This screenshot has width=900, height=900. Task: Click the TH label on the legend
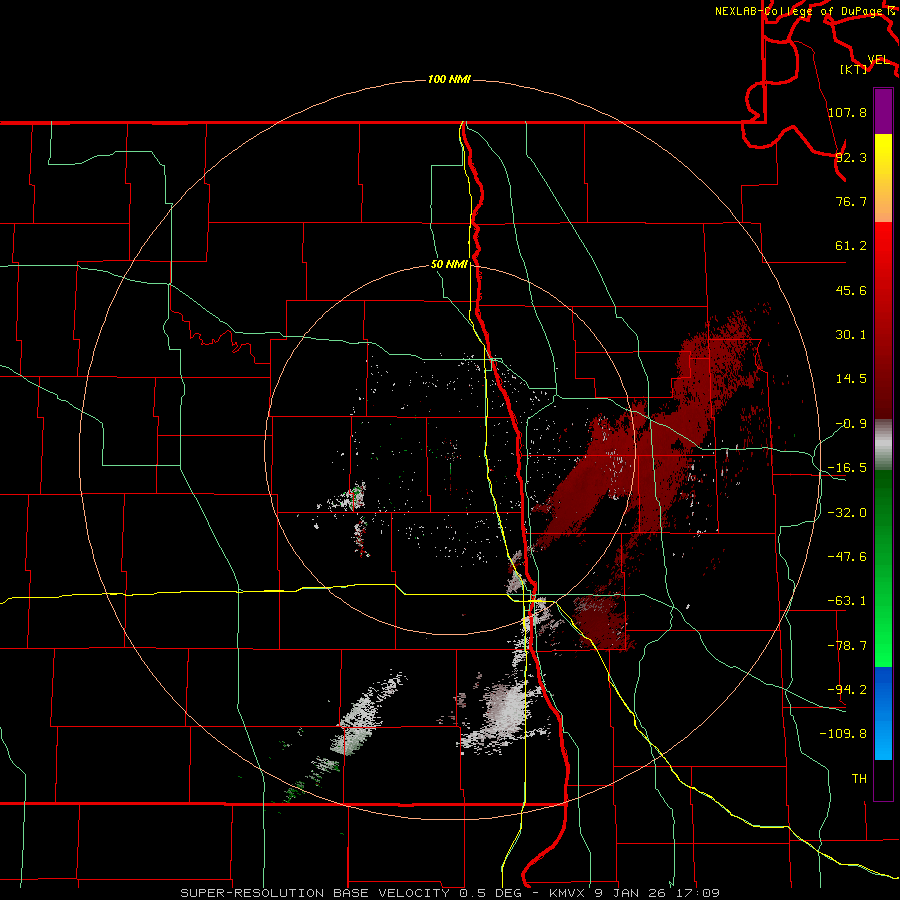point(859,778)
